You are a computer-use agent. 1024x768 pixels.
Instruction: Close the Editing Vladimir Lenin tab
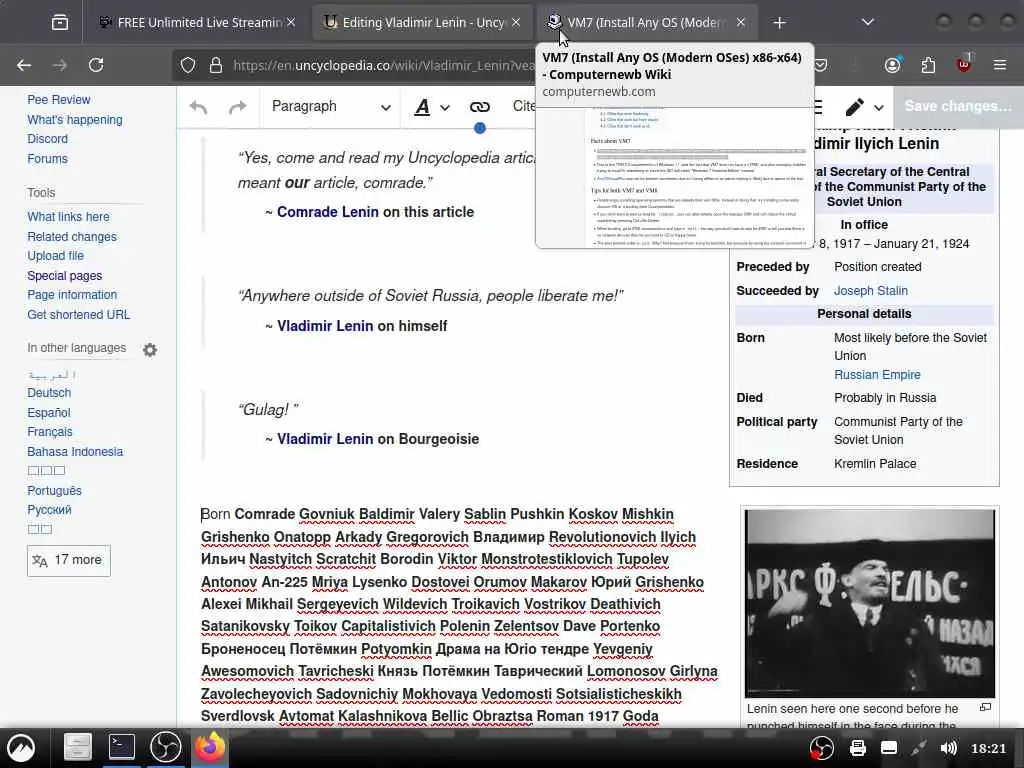click(516, 23)
